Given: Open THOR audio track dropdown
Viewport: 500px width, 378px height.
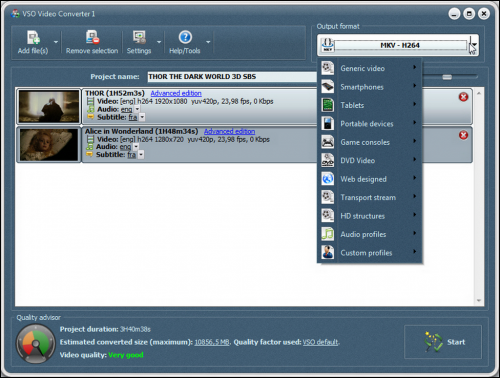Looking at the screenshot, I should pos(137,109).
